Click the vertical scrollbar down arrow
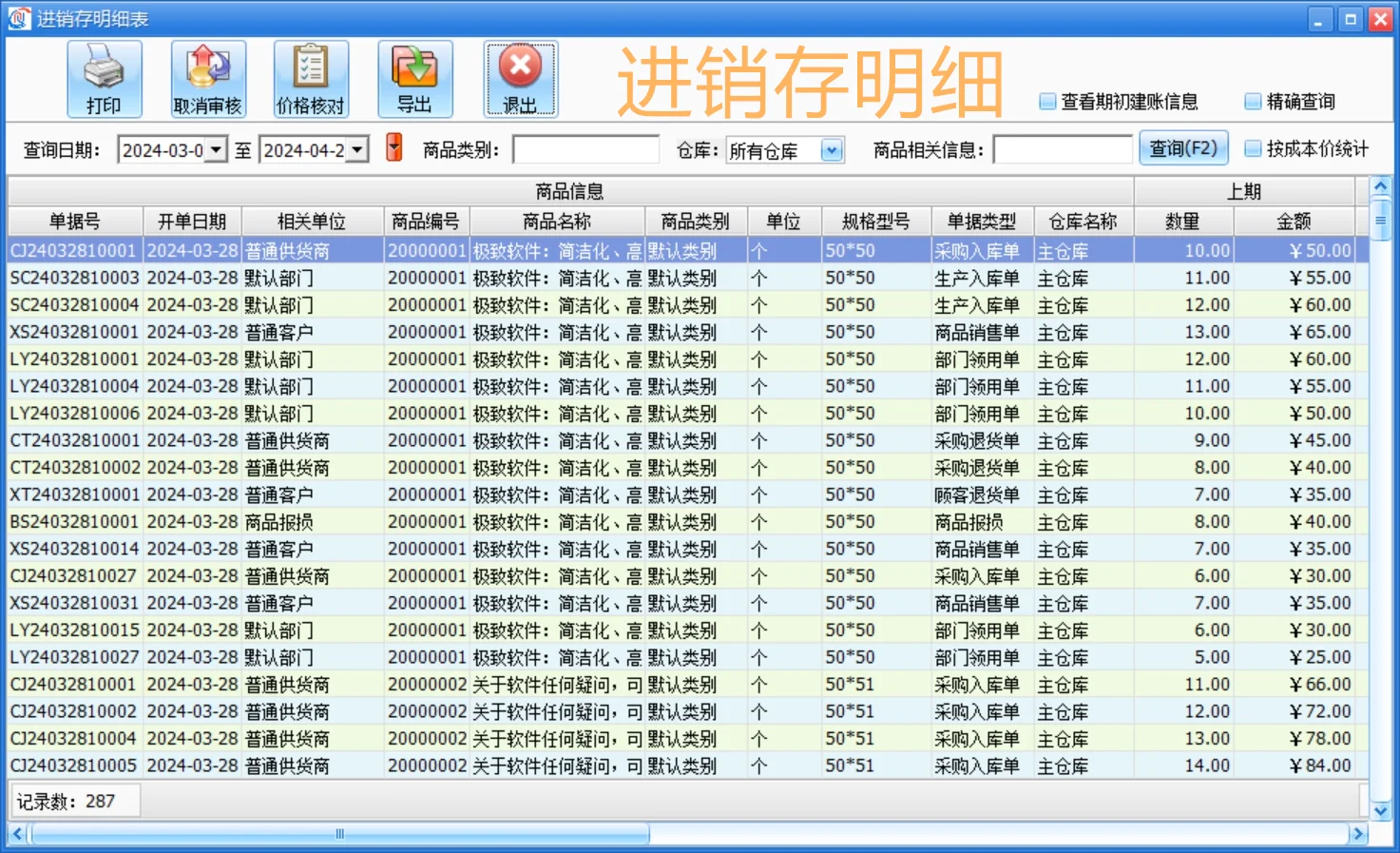This screenshot has height=853, width=1400. click(1380, 810)
